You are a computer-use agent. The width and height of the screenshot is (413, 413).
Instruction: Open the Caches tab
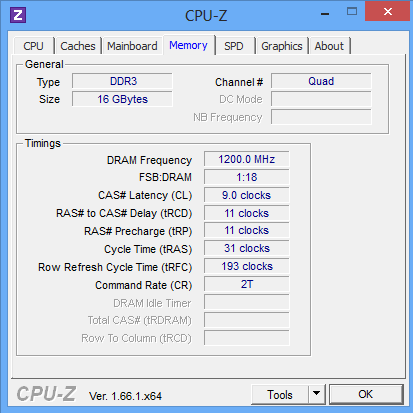click(x=78, y=46)
